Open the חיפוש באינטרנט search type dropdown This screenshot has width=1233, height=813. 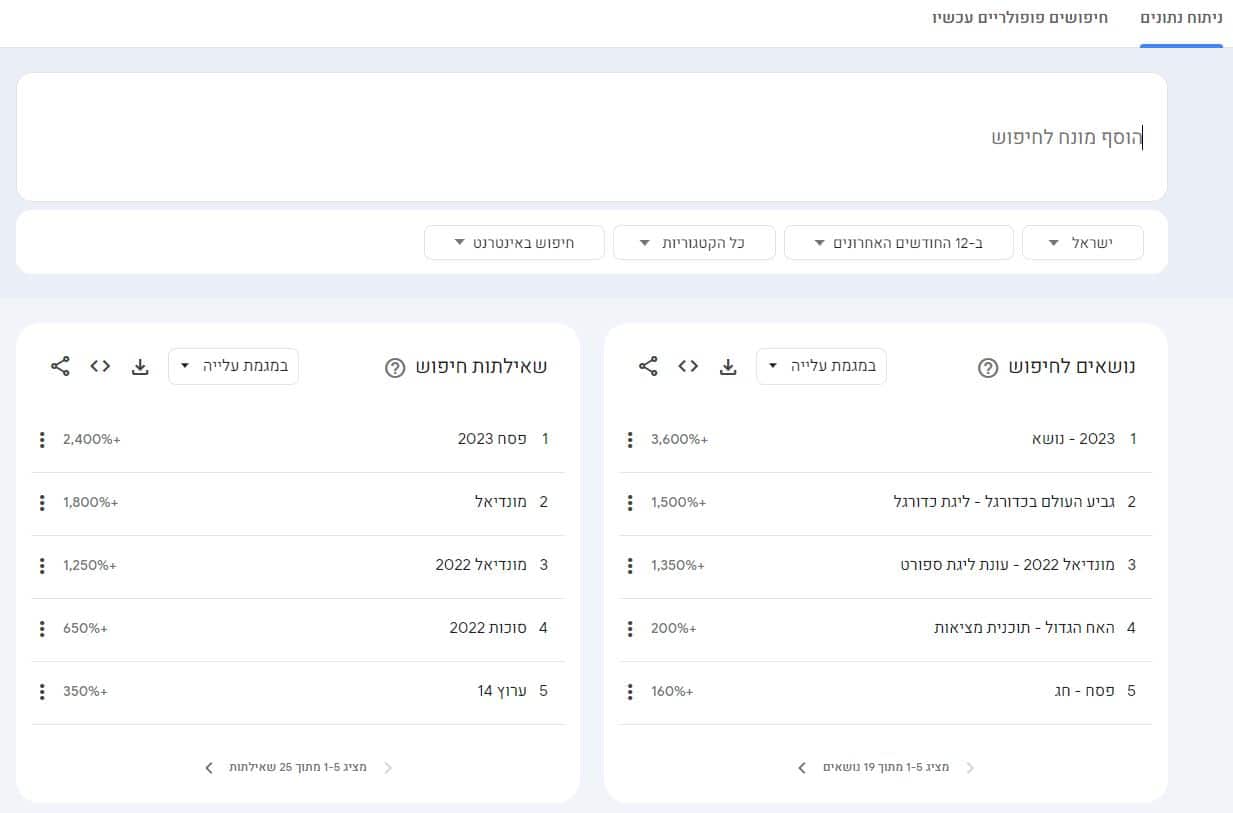(514, 243)
